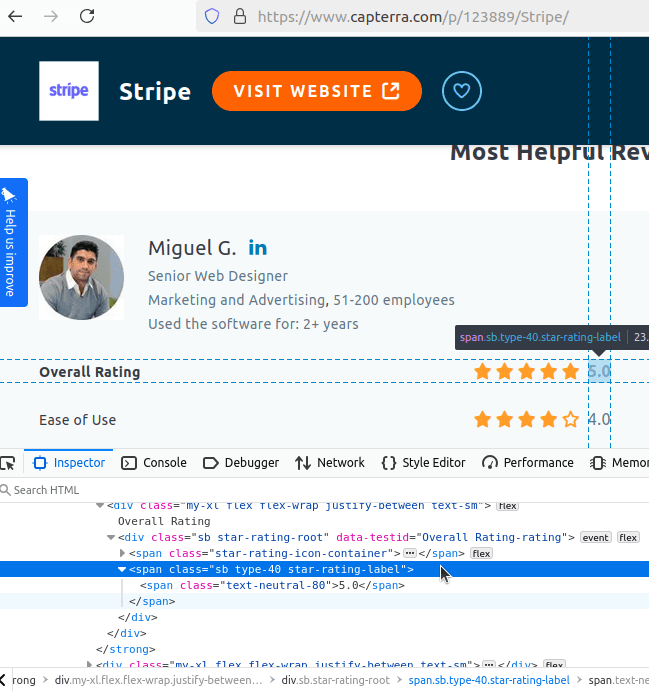649x691 pixels.
Task: Expand the last my-xl flex div node
Action: click(89, 664)
